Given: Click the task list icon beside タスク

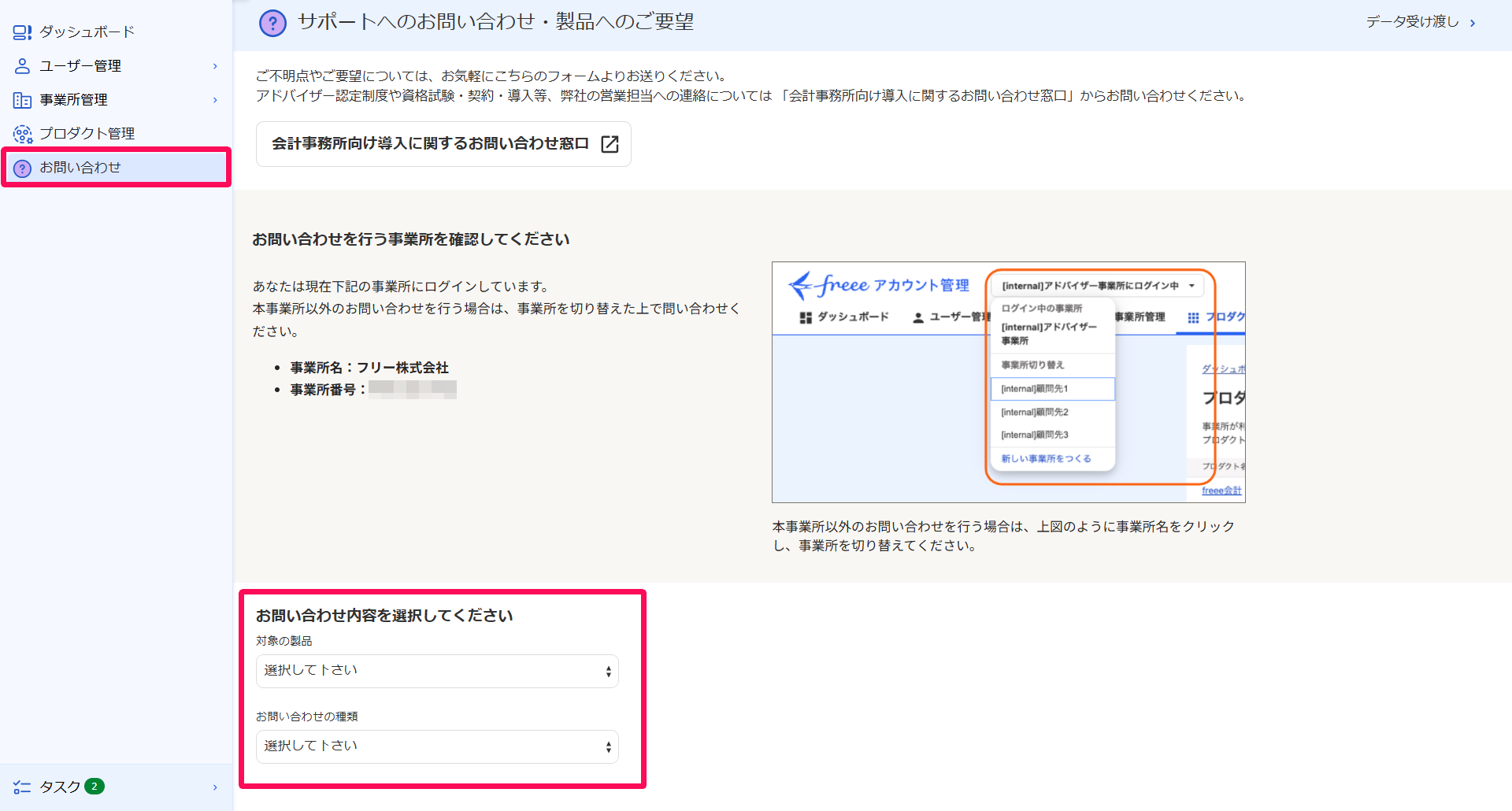Looking at the screenshot, I should click(22, 787).
